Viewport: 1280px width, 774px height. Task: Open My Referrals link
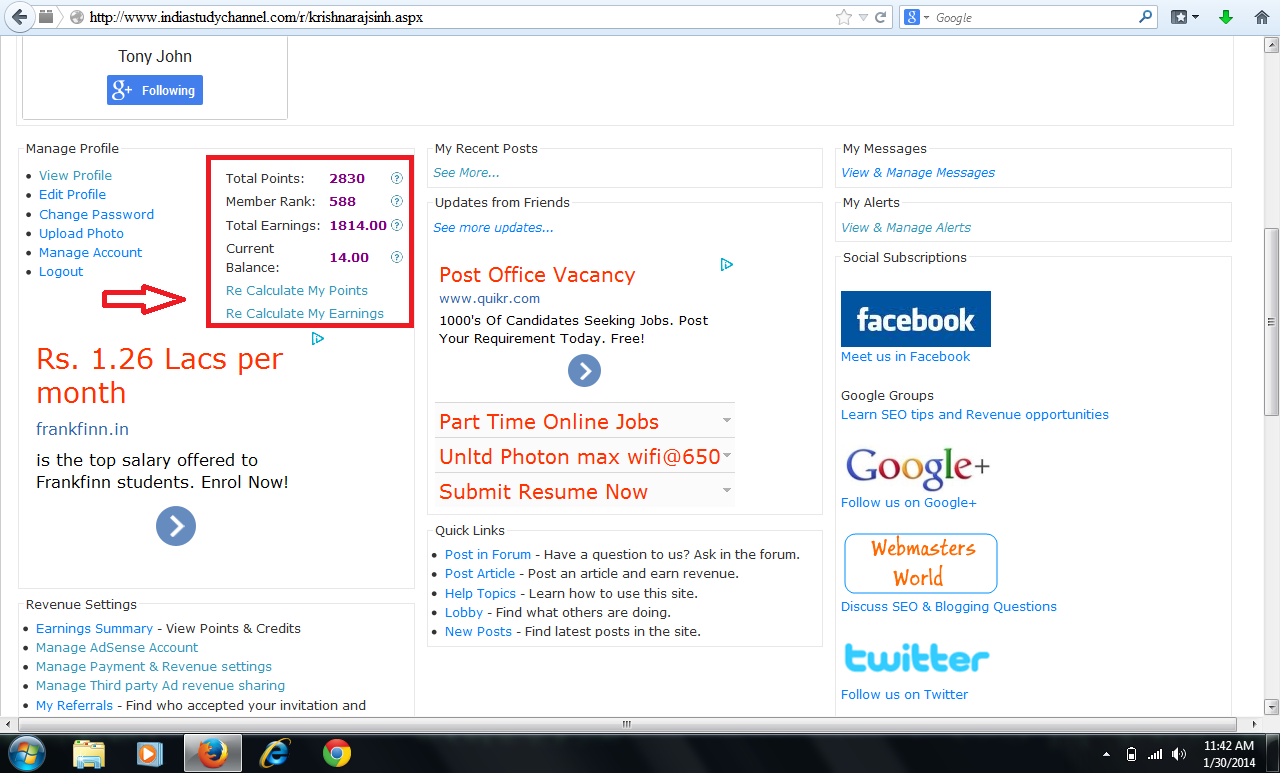tap(74, 705)
